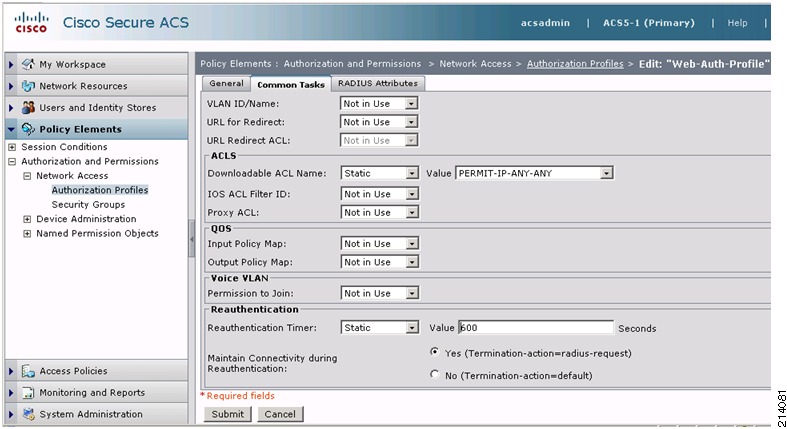This screenshot has height=429, width=787.
Task: Click the ACS5-1 (Primary) label
Action: point(649,23)
